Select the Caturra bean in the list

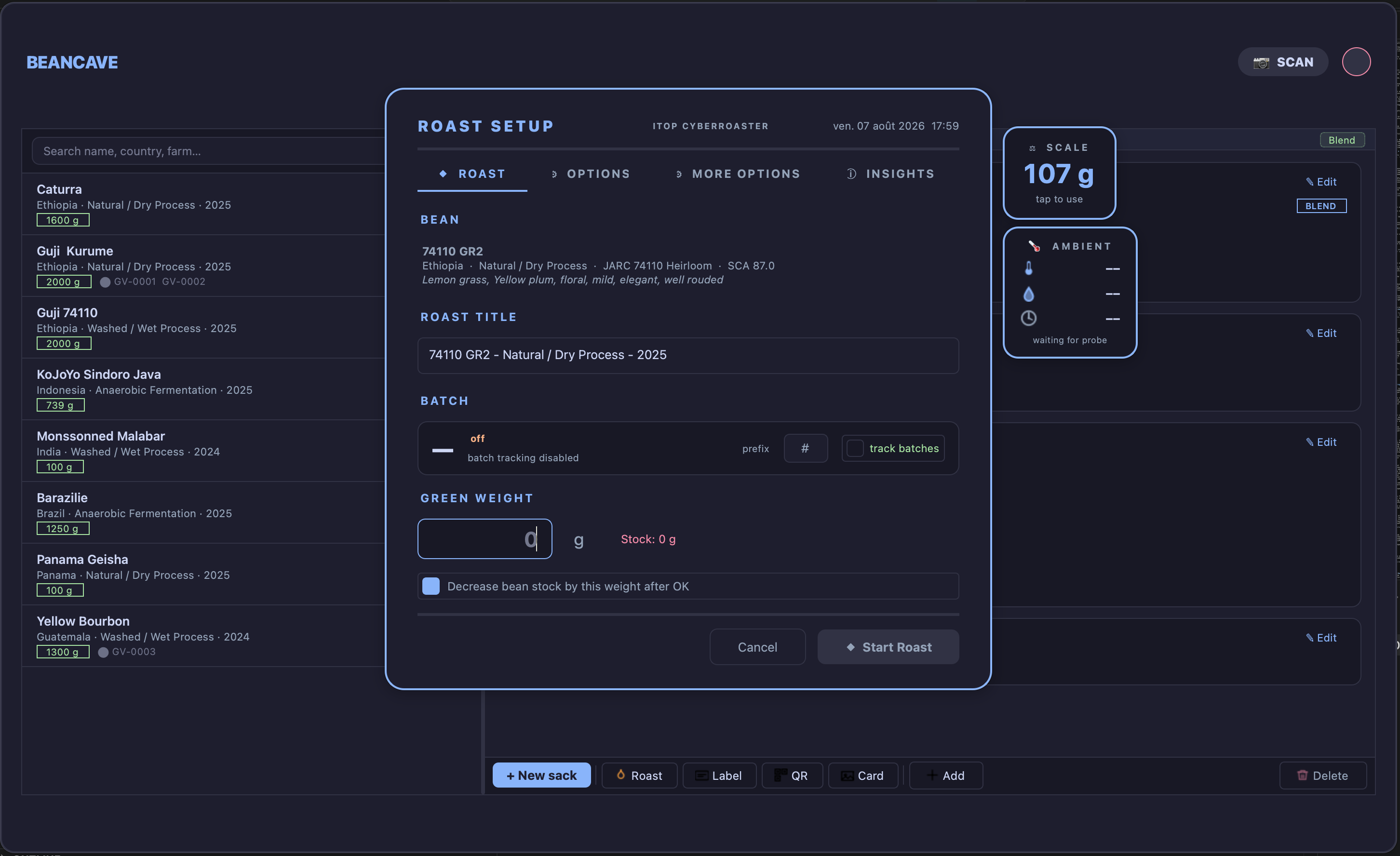click(x=204, y=204)
